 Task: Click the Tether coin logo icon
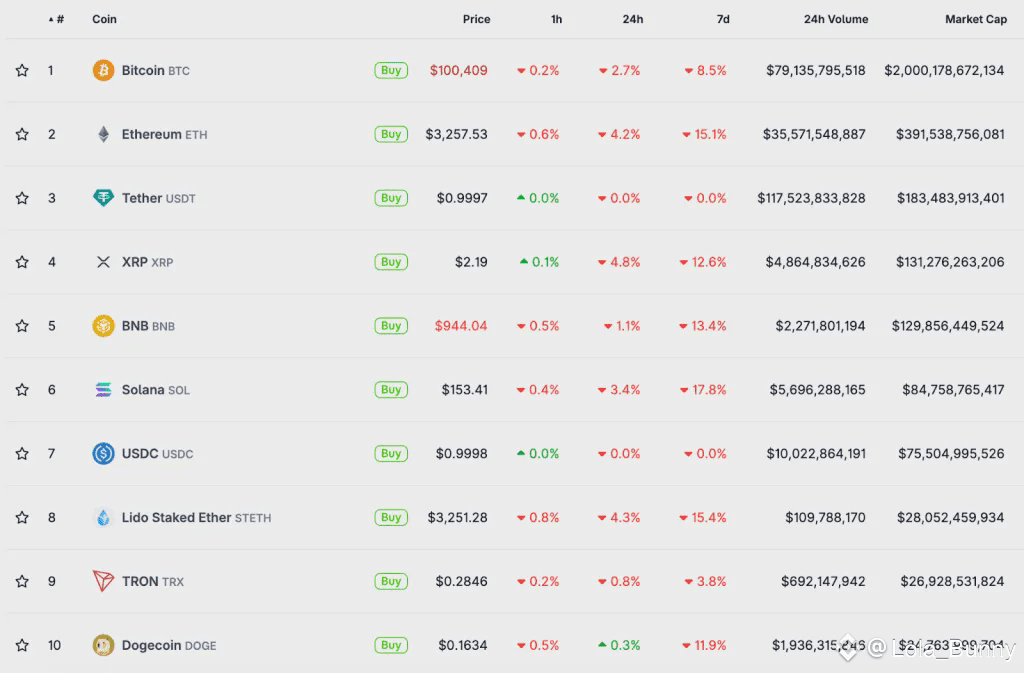103,198
